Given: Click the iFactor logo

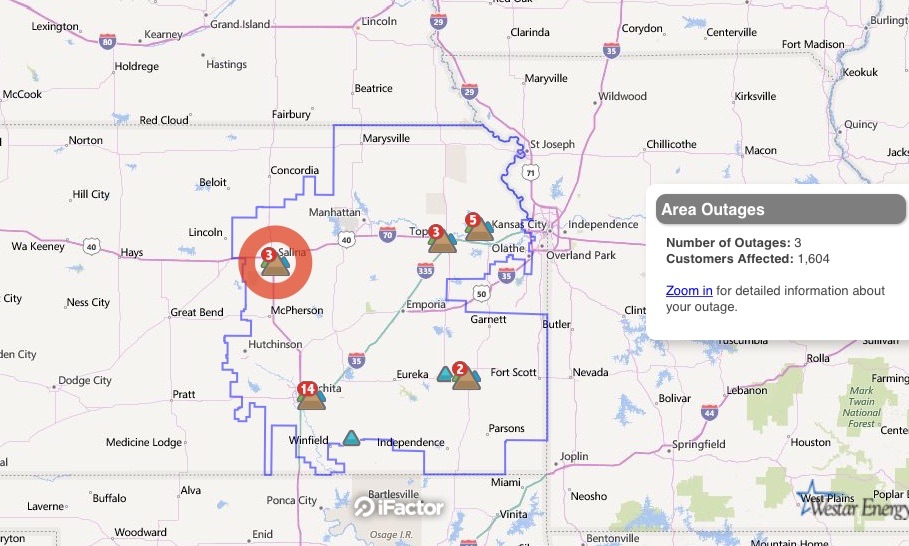Looking at the screenshot, I should tap(399, 507).
